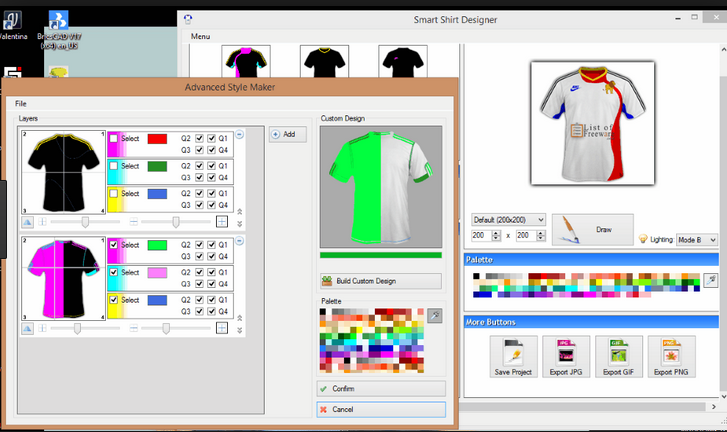This screenshot has width=727, height=432.
Task: Remove the magenta-black shirt layer with its minus icon
Action: (x=239, y=241)
